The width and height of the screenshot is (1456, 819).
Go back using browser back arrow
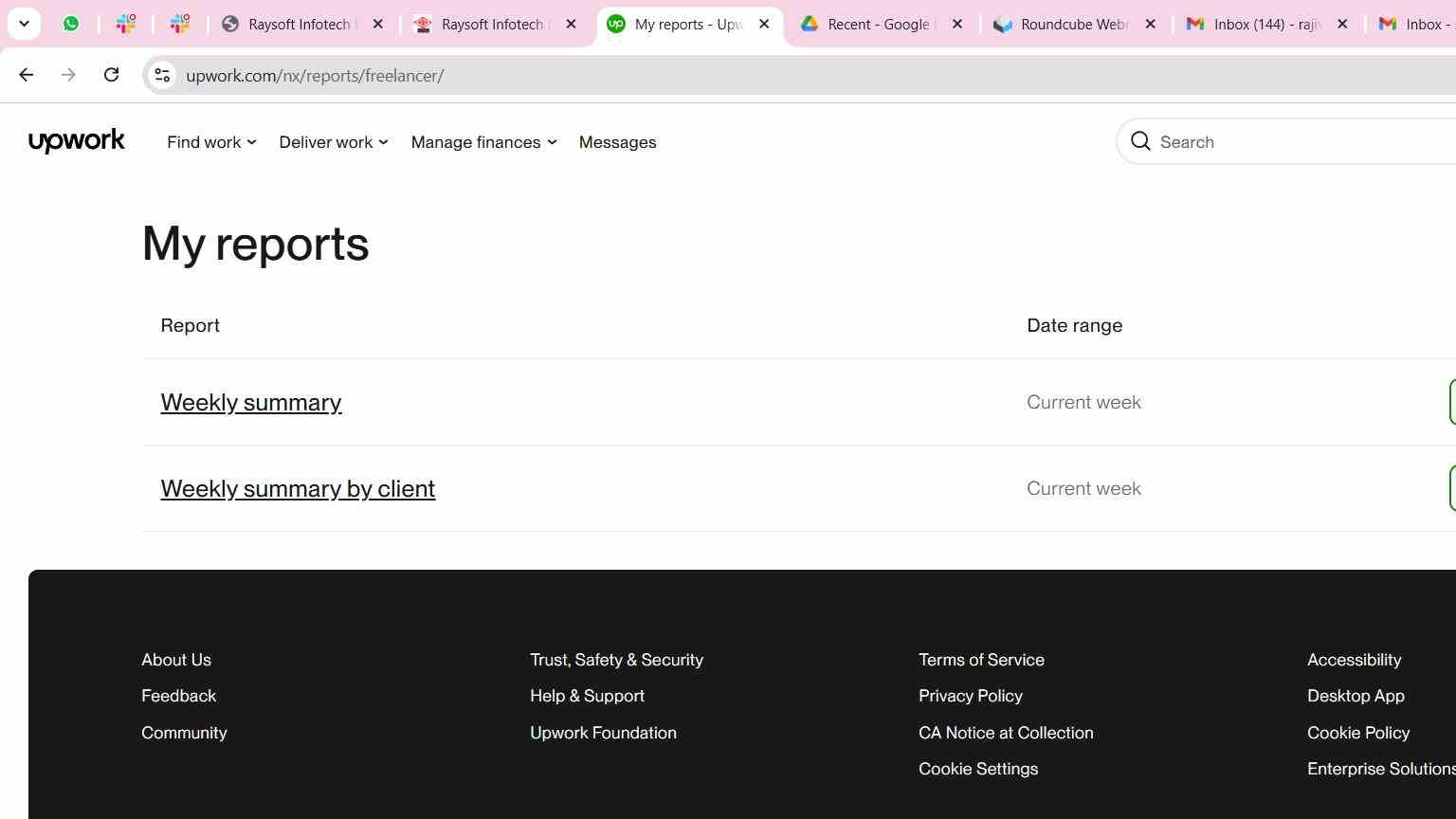point(26,75)
